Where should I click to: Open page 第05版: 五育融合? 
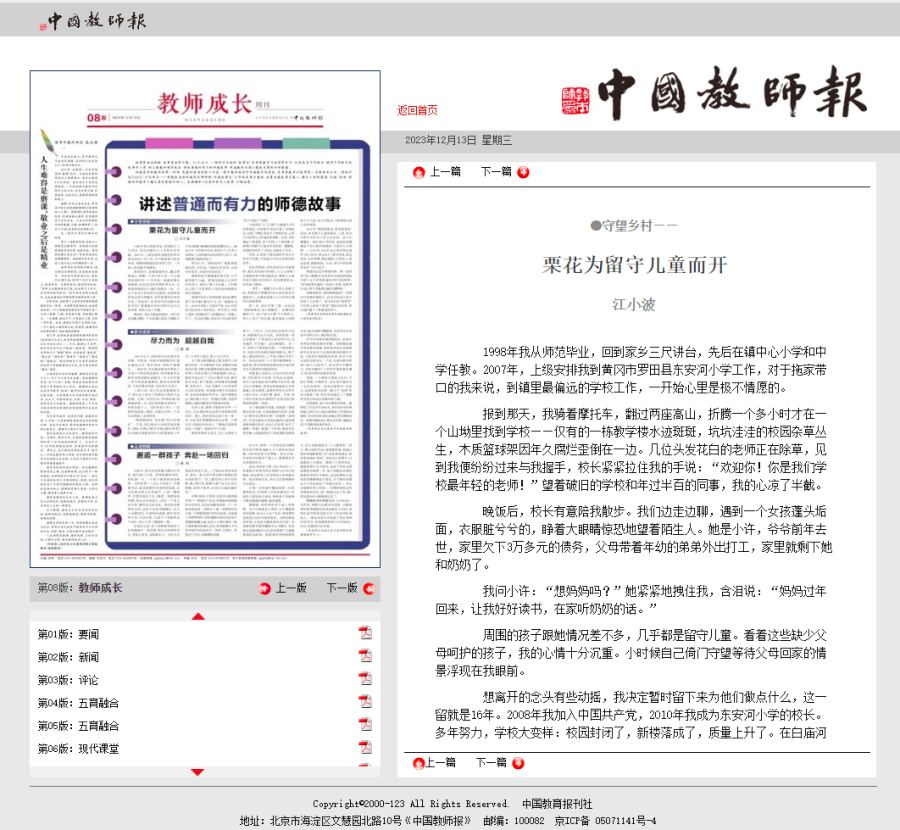point(78,726)
